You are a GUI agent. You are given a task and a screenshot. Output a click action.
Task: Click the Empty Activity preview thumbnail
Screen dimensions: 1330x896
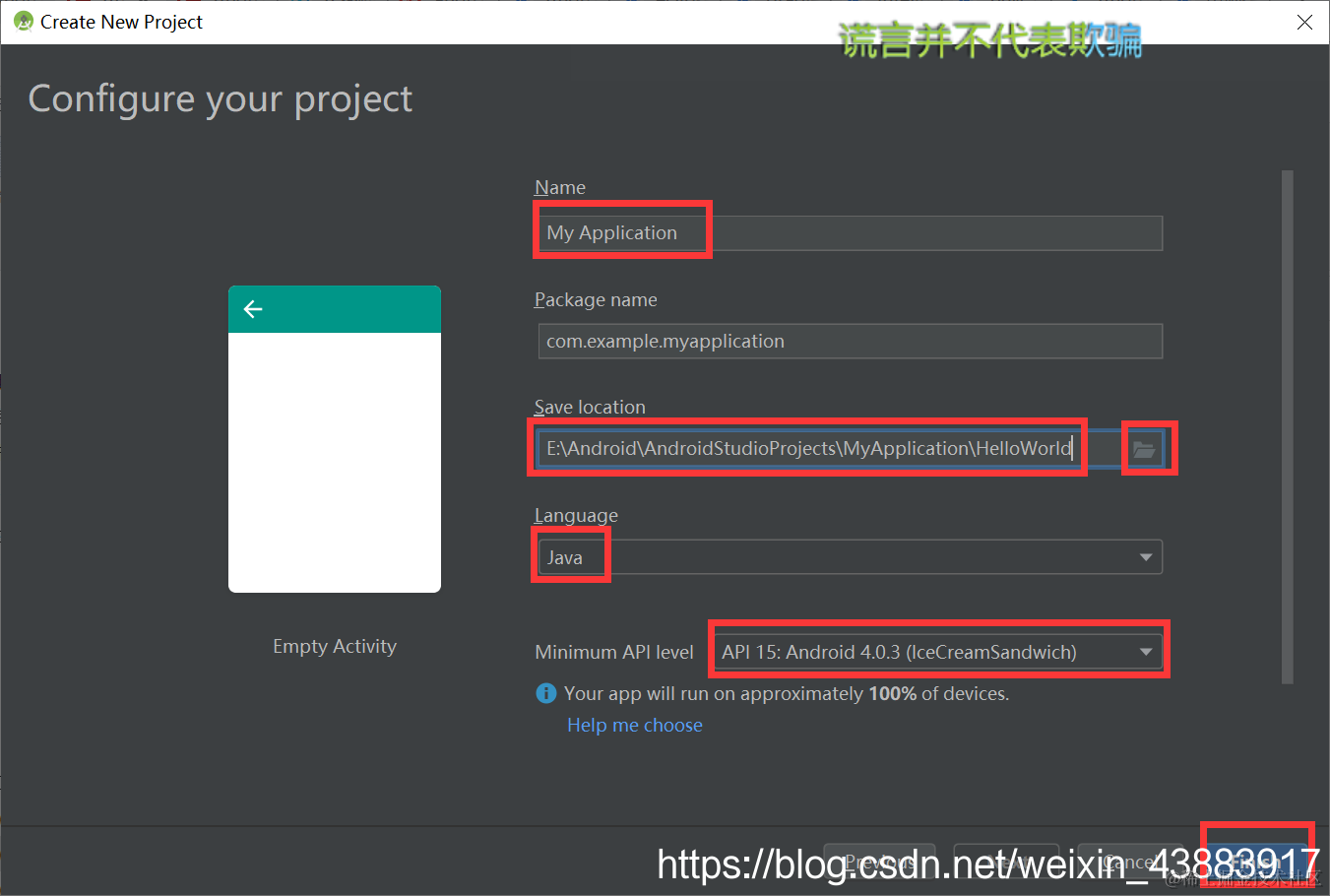pos(335,439)
